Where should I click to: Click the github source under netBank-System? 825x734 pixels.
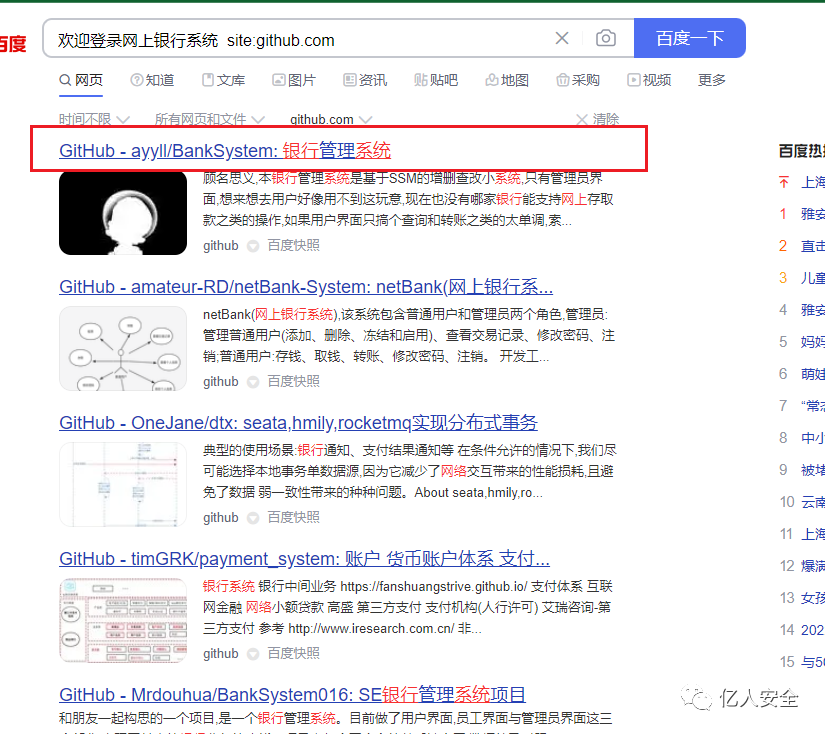(x=221, y=381)
